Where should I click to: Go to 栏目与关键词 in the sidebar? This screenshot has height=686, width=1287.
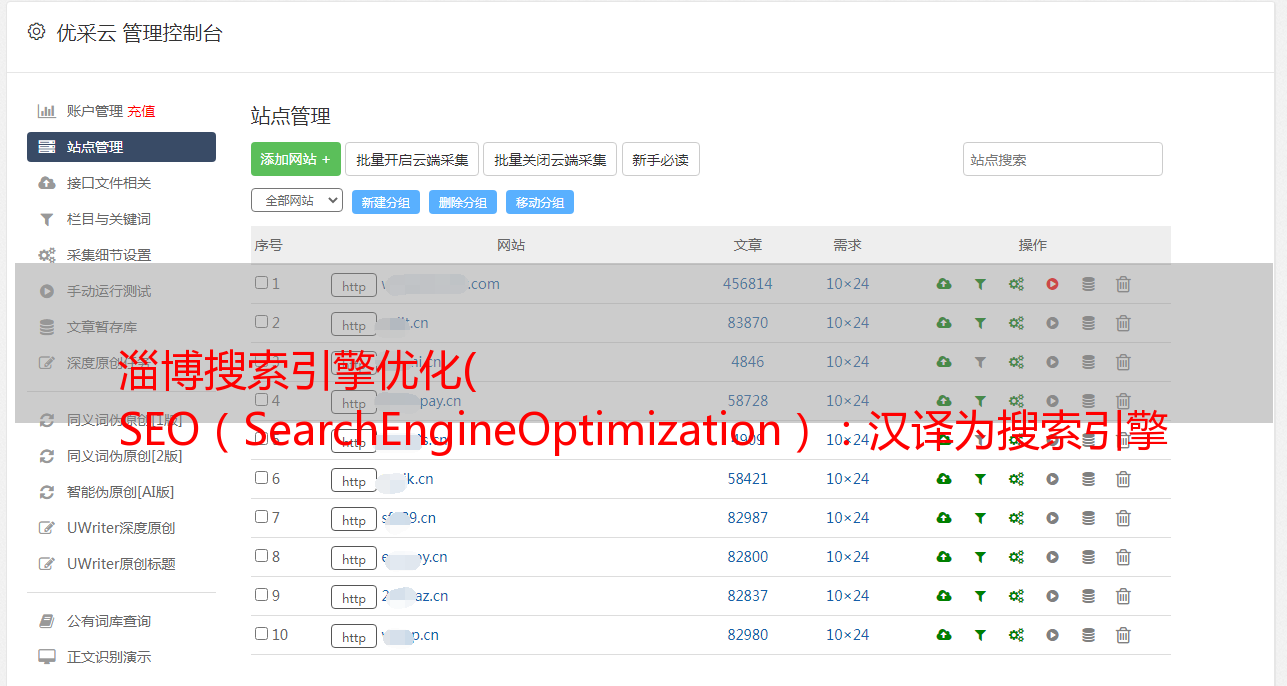tap(109, 219)
